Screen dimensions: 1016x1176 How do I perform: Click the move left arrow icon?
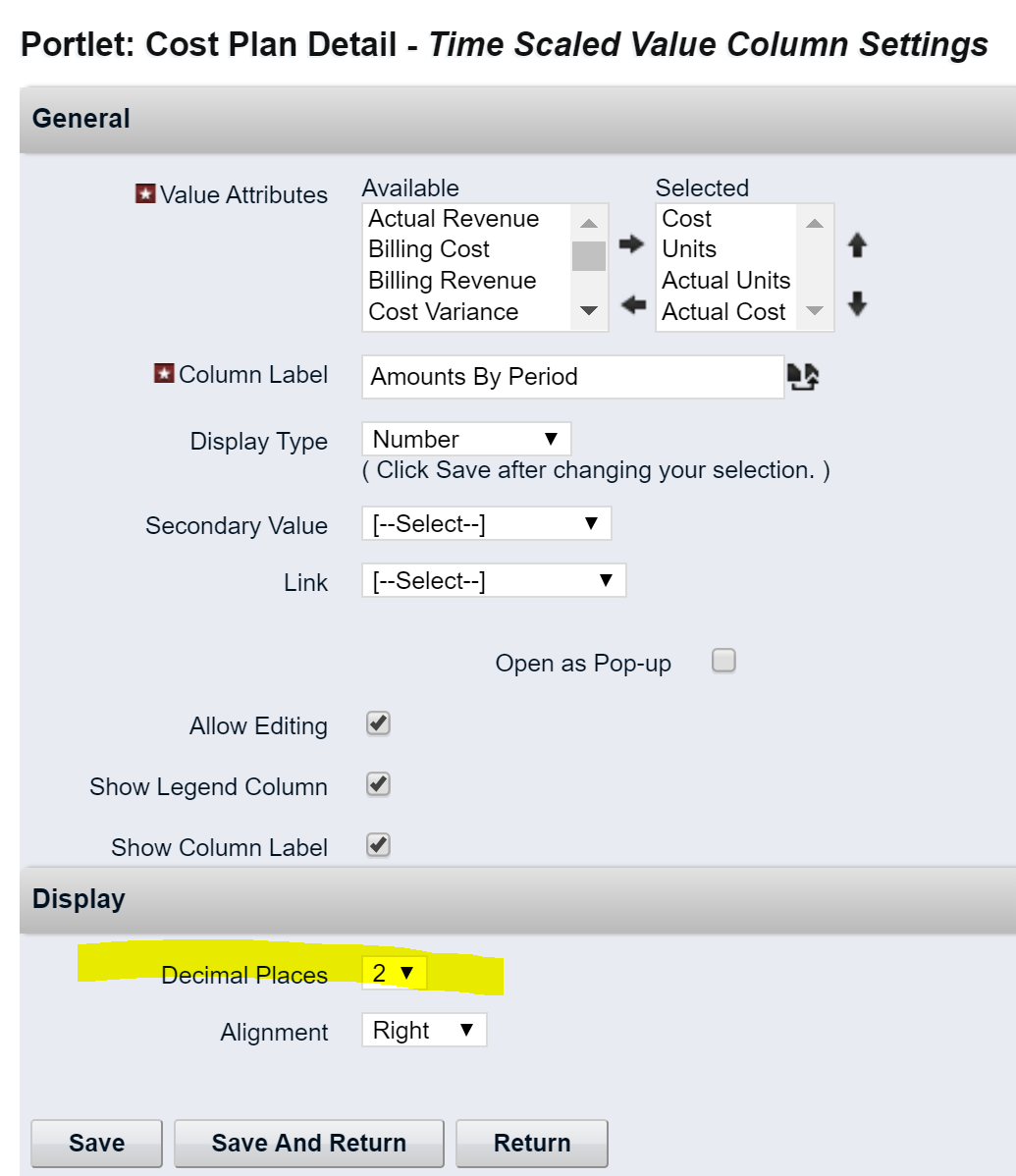click(x=633, y=305)
